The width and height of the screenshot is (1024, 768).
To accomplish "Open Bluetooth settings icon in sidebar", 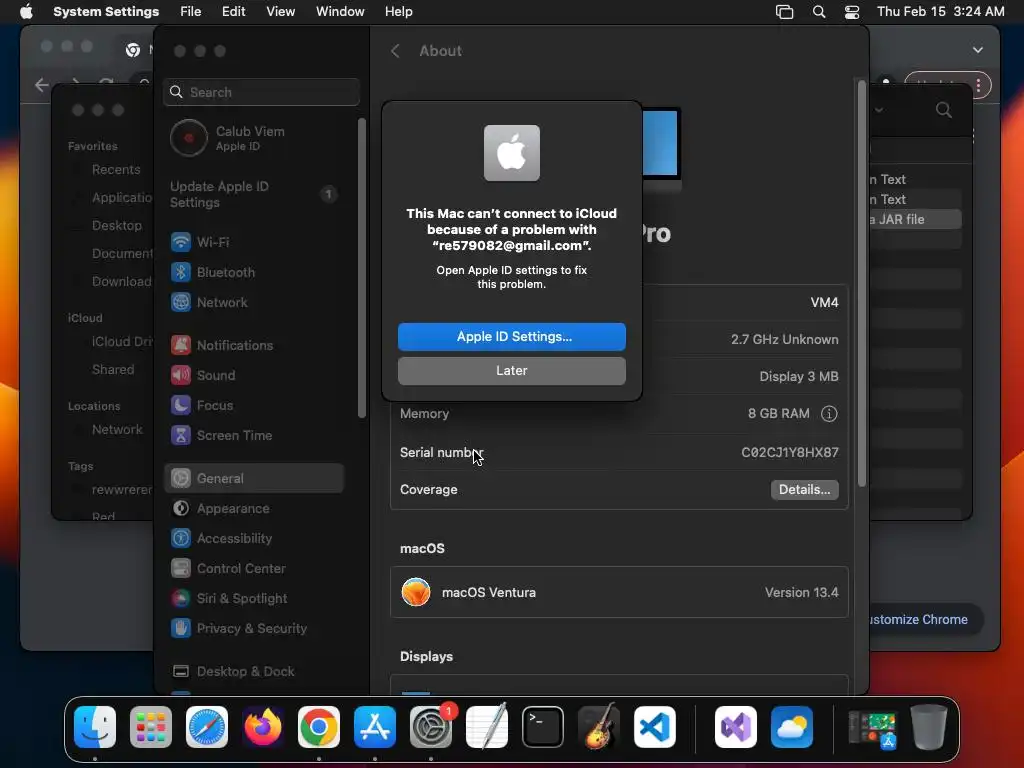I will 181,272.
